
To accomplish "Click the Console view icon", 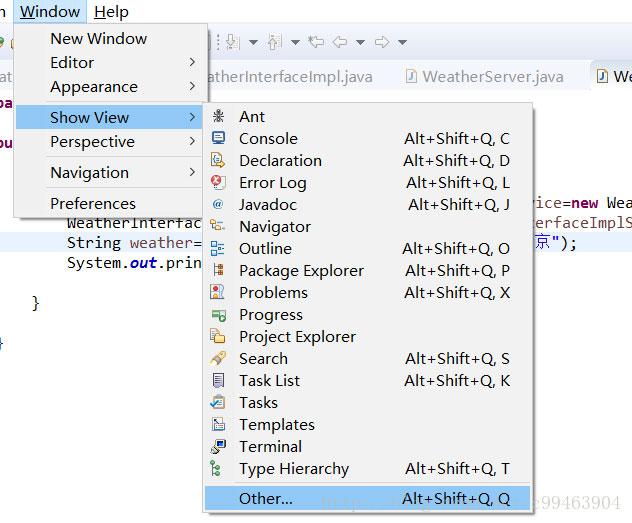I will [218, 139].
